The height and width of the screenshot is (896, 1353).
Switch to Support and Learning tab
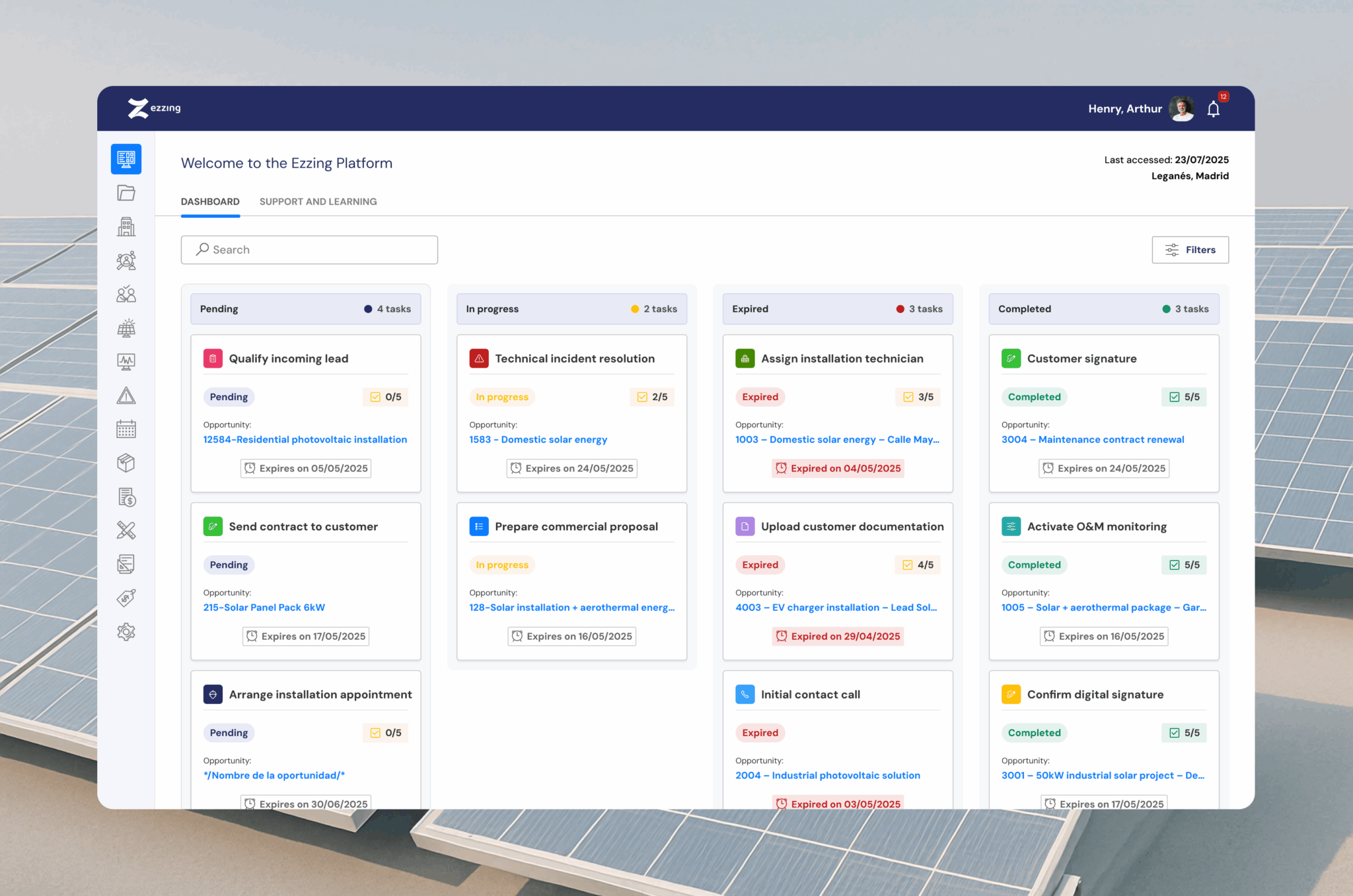click(318, 201)
